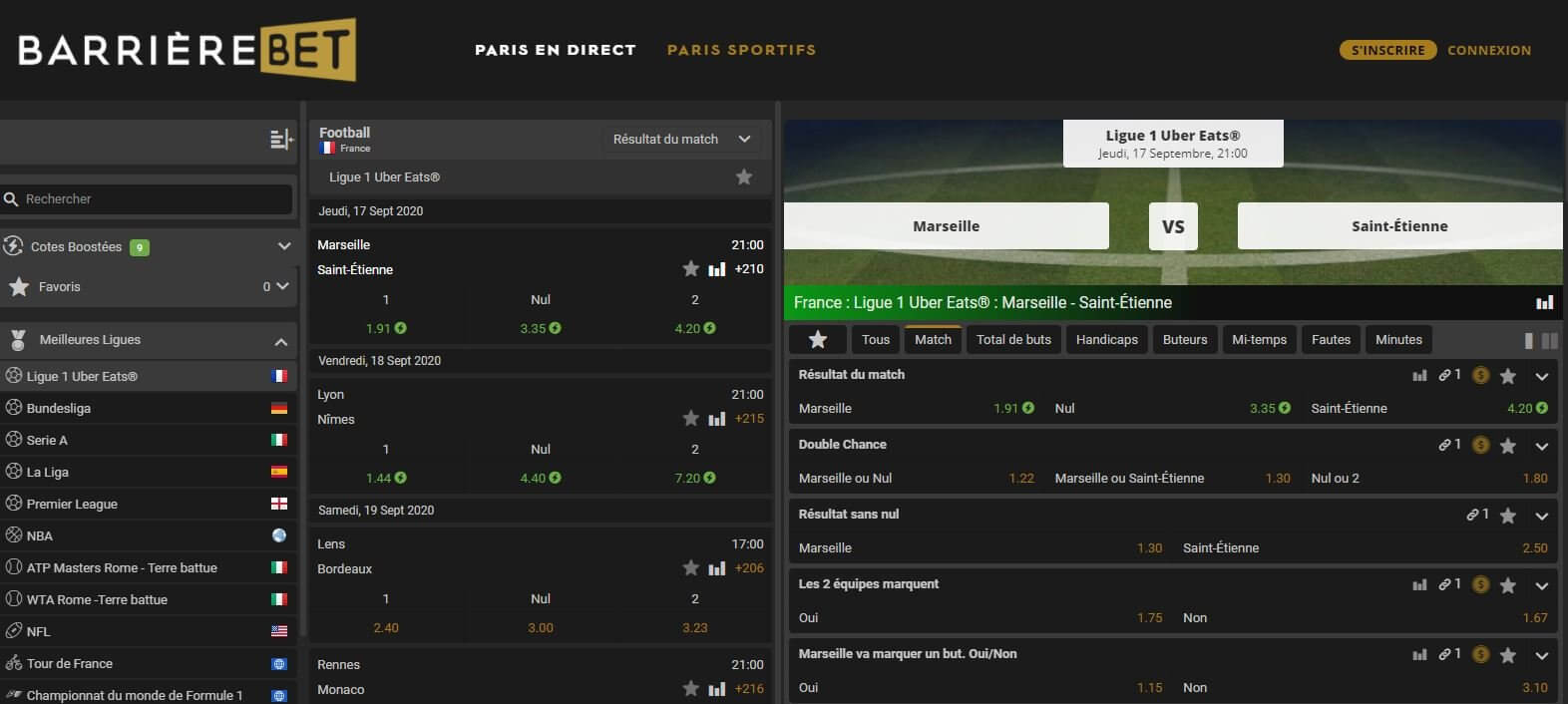Screen dimensions: 1568x704
Task: Collapse Marseille va marquer un but chevron
Action: point(1542,655)
